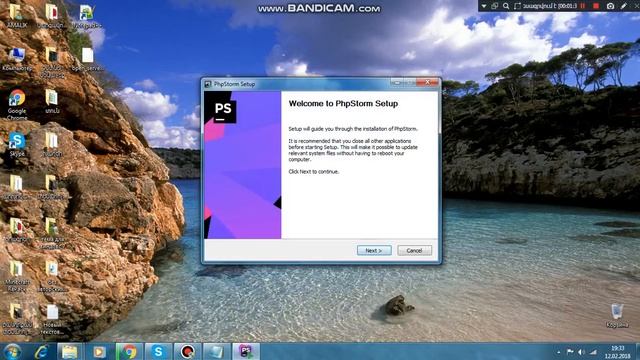Cancel the PhpStorm Setup wizard
Image resolution: width=640 pixels, height=360 pixels.
point(414,250)
